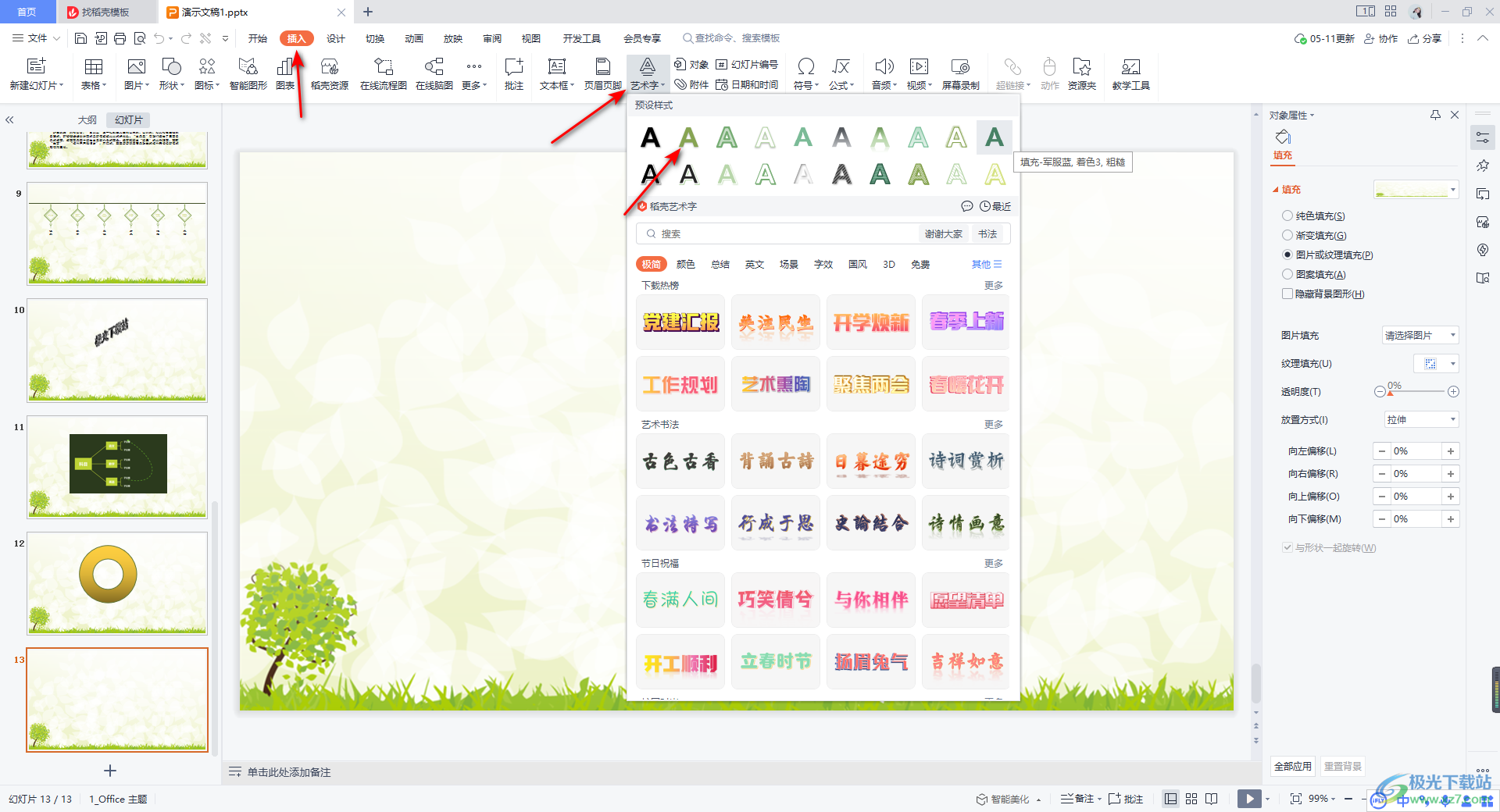Open the More (更多) insert dropdown
Screen dimensions: 1500x812
pyautogui.click(x=473, y=74)
